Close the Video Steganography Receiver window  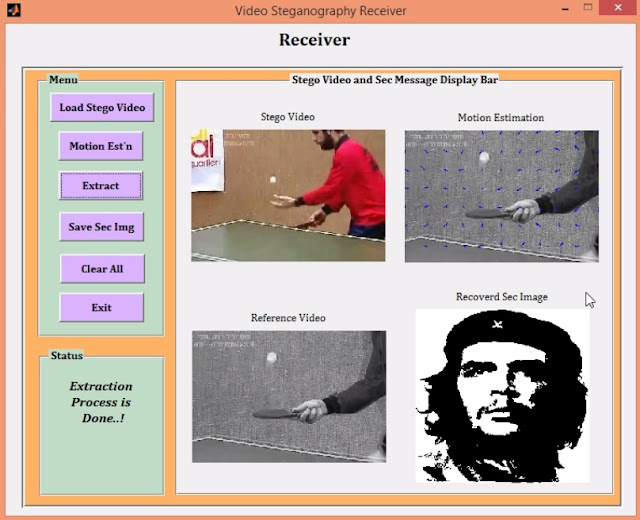pos(618,8)
